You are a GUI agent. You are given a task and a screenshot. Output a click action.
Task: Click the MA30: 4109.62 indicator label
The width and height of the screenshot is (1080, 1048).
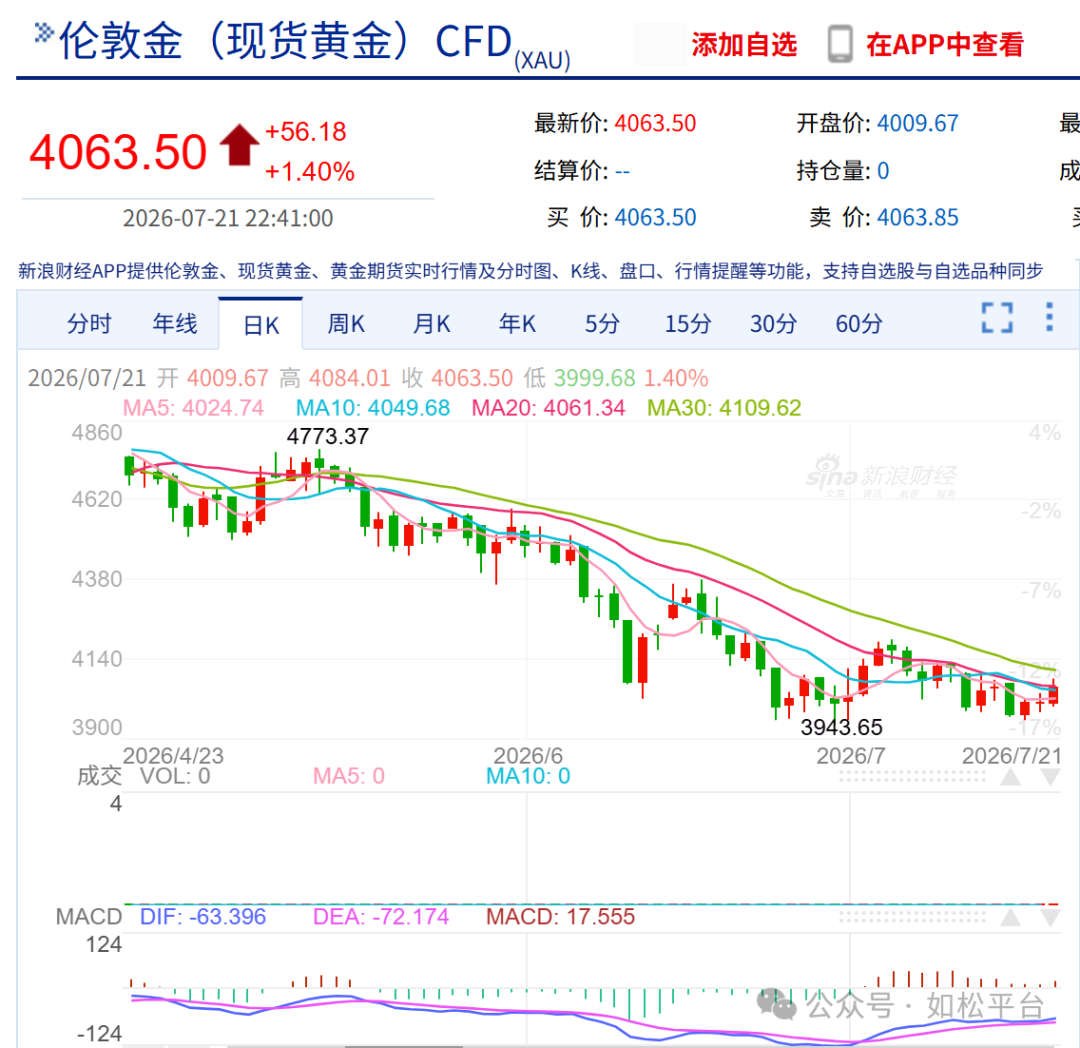pos(725,408)
